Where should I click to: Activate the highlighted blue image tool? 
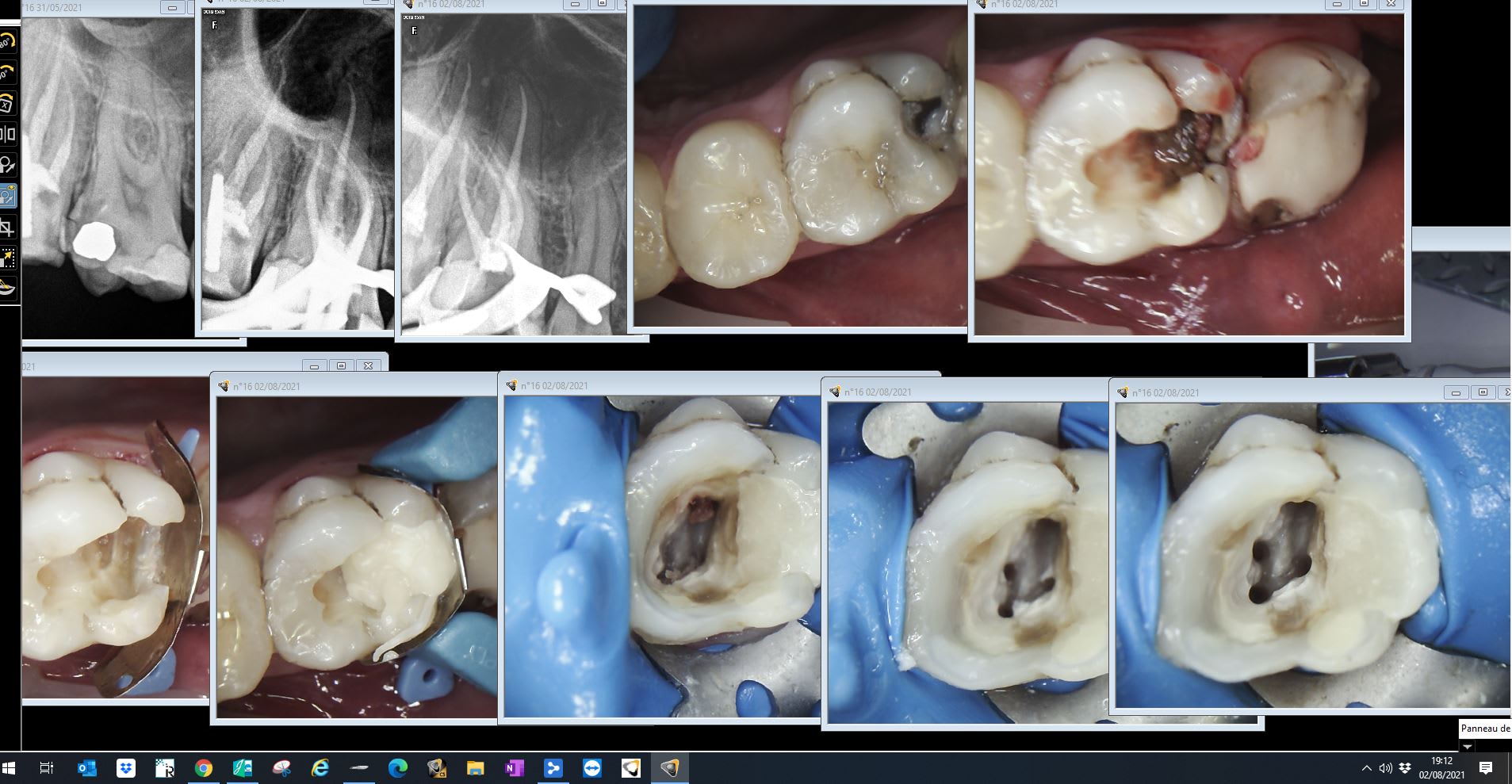[x=7, y=196]
